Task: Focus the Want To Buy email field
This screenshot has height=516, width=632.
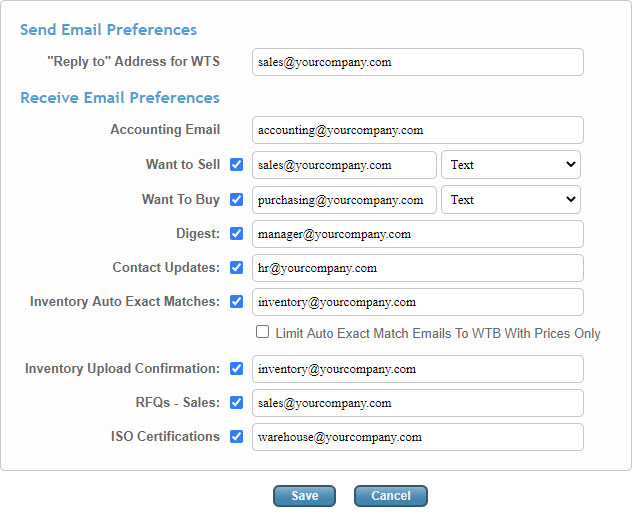Action: 344,200
